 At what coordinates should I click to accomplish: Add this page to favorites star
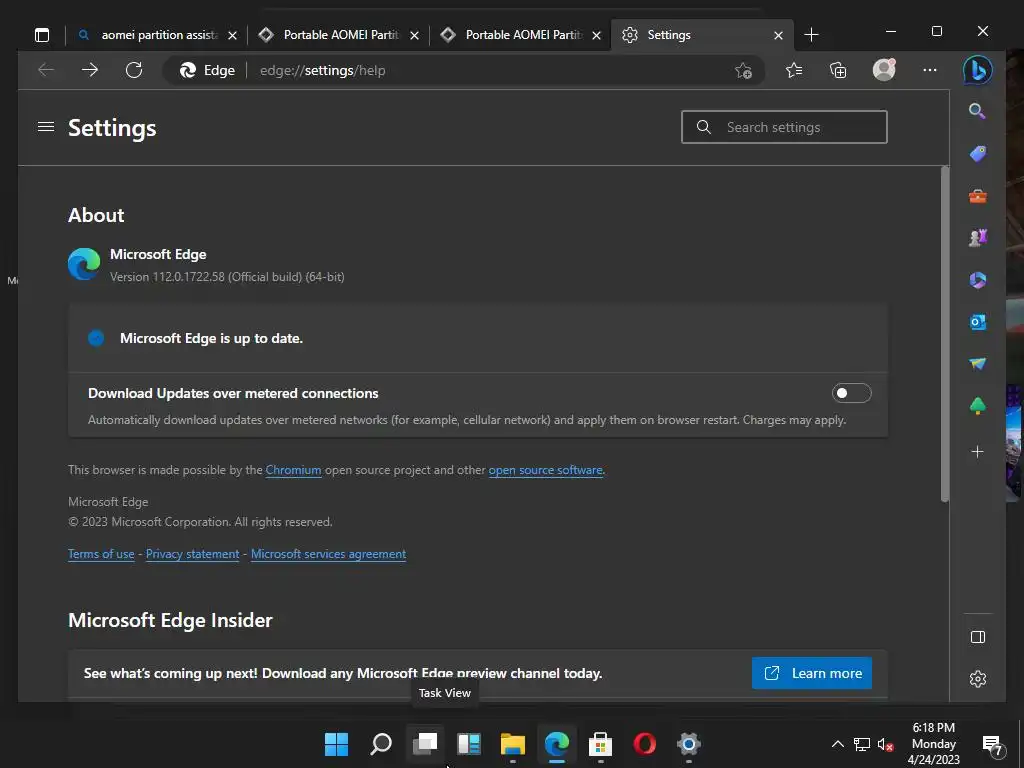tap(743, 71)
